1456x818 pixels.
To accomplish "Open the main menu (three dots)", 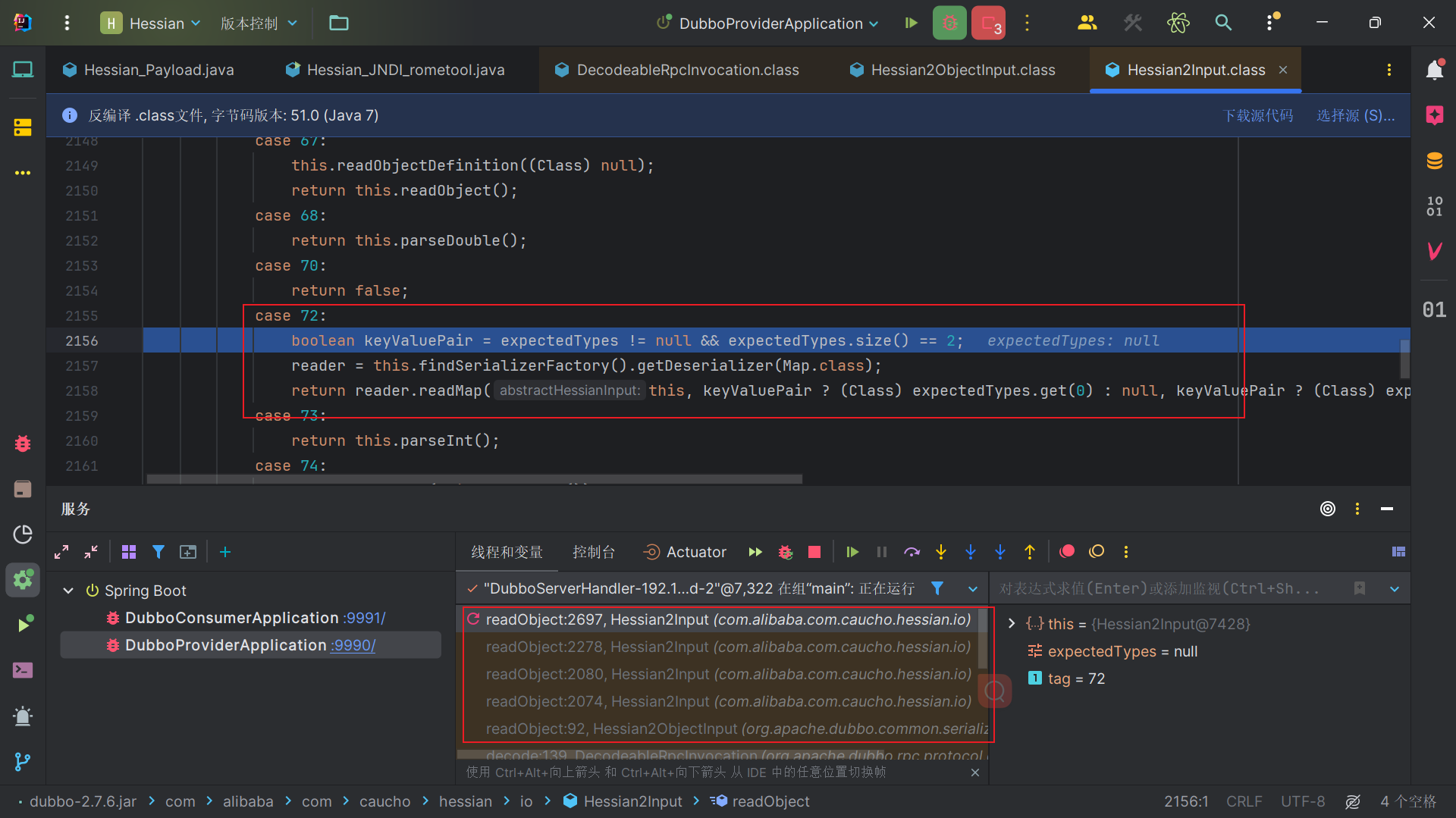I will point(67,23).
